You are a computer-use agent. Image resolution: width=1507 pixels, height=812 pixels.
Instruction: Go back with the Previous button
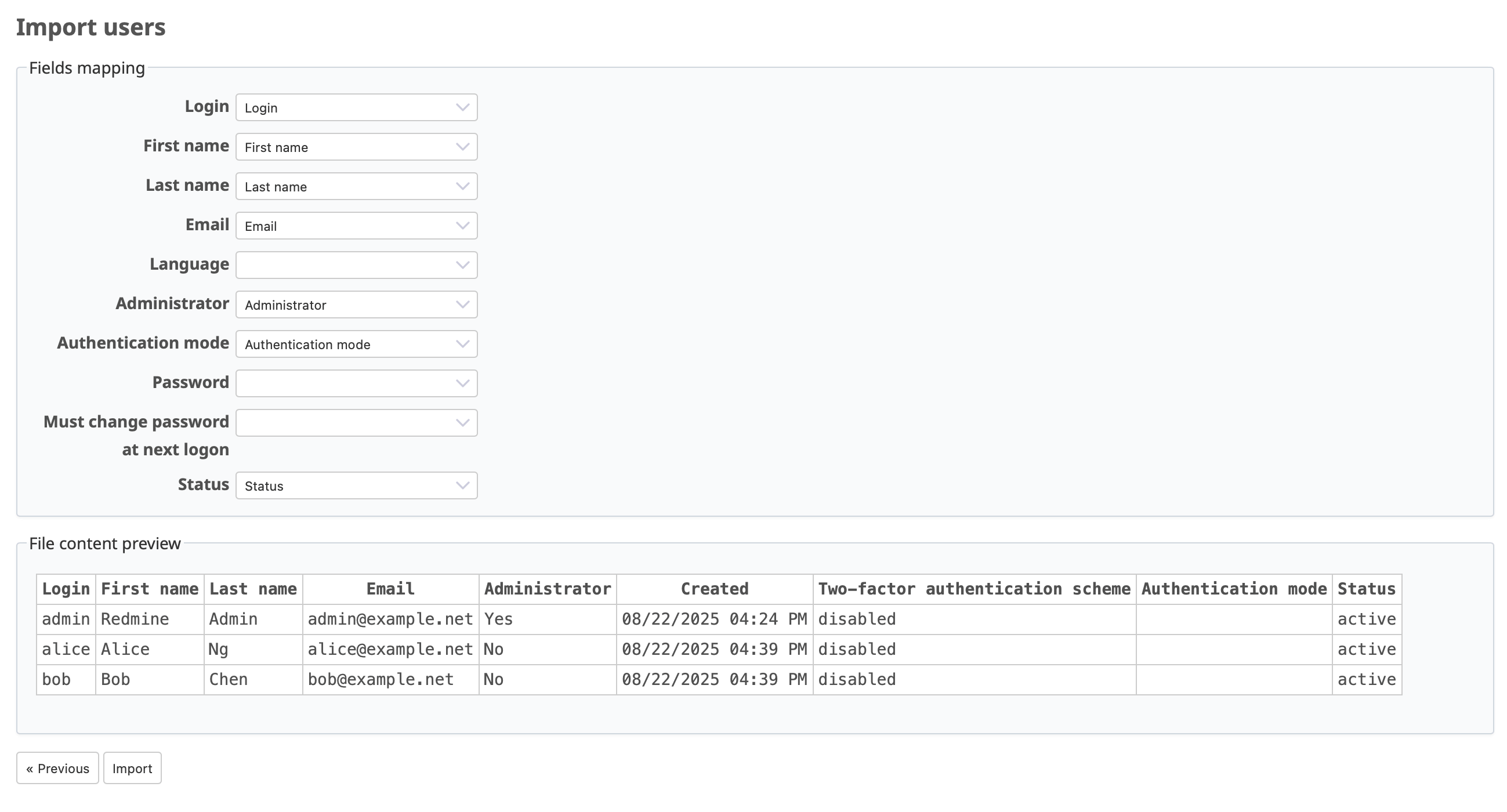pyautogui.click(x=57, y=768)
